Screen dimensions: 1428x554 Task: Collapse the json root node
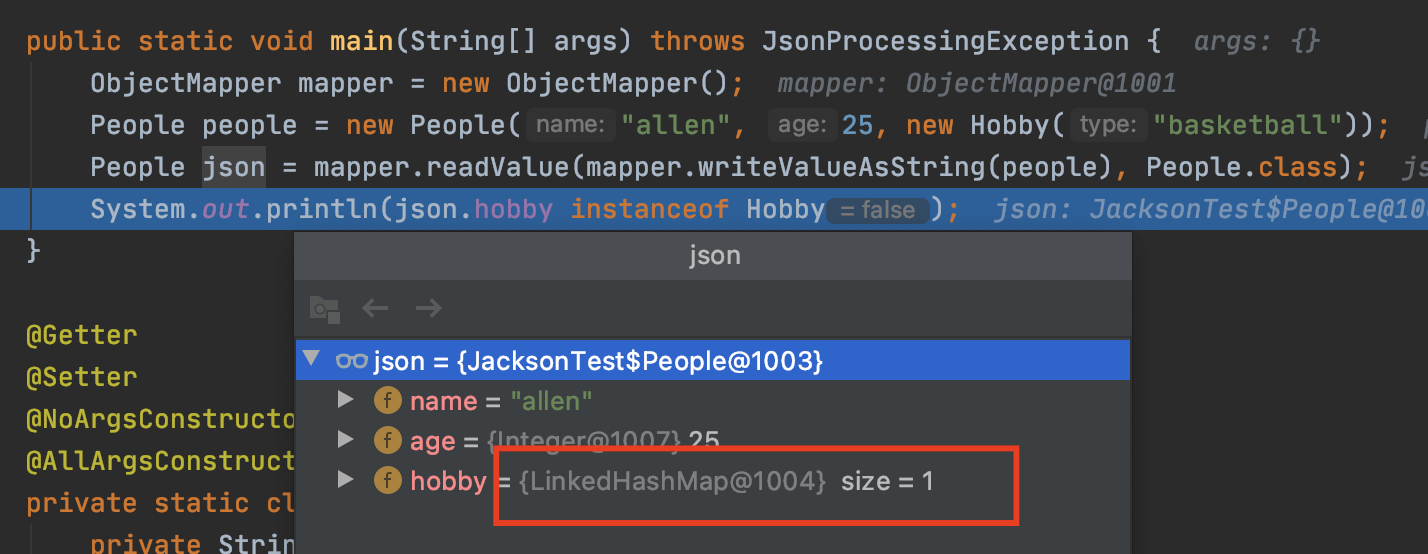coord(312,360)
